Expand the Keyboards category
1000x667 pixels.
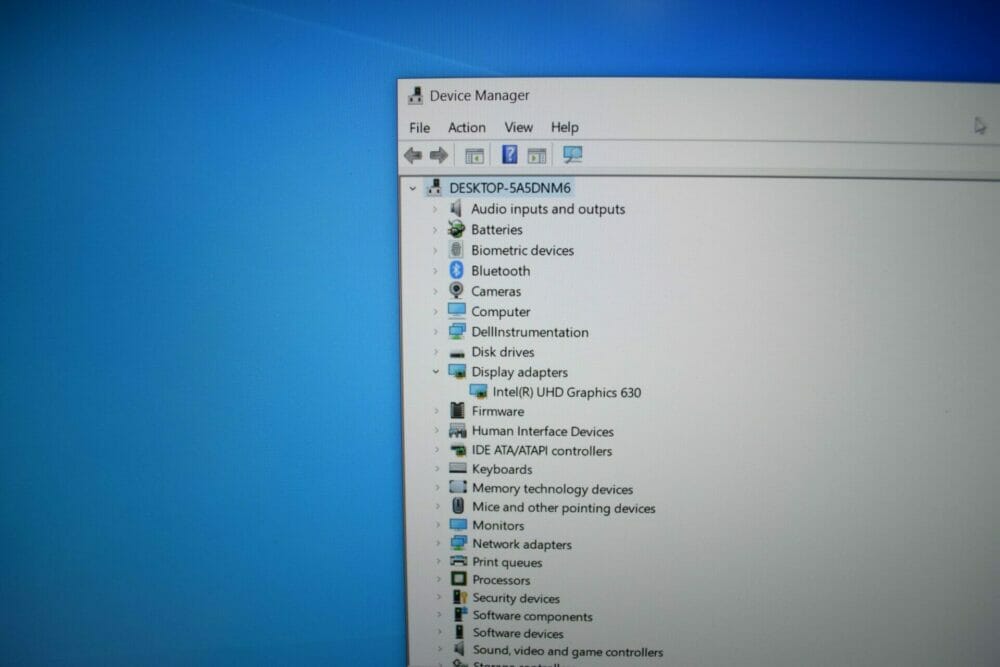[437, 469]
